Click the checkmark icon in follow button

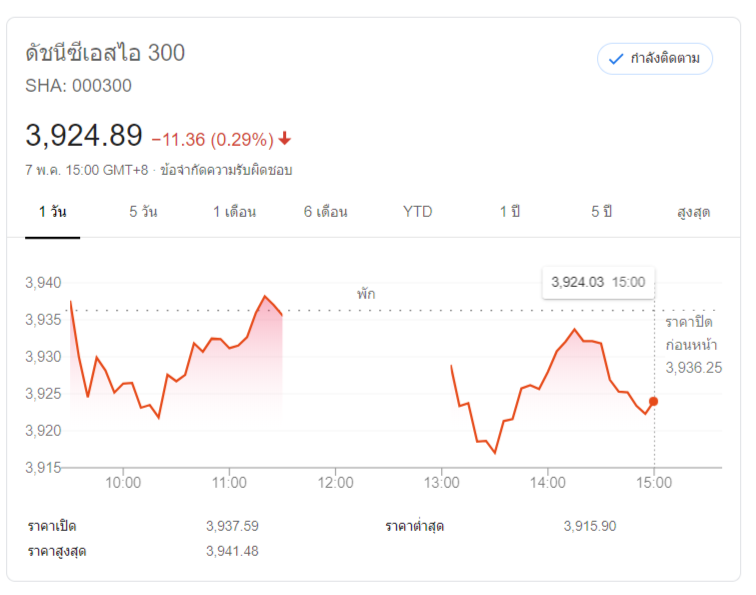[x=616, y=59]
